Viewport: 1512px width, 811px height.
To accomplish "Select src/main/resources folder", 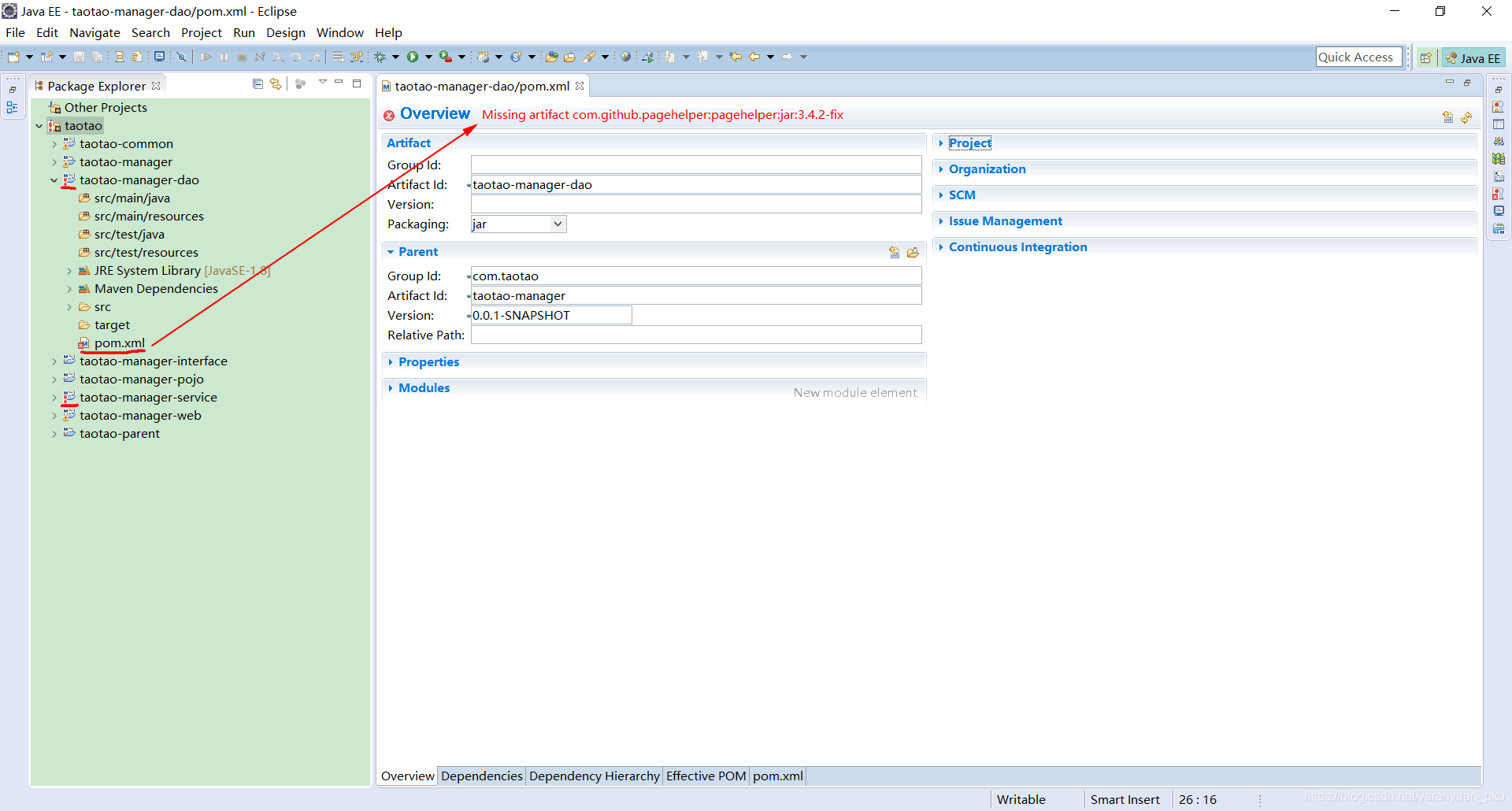I will 149,217.
